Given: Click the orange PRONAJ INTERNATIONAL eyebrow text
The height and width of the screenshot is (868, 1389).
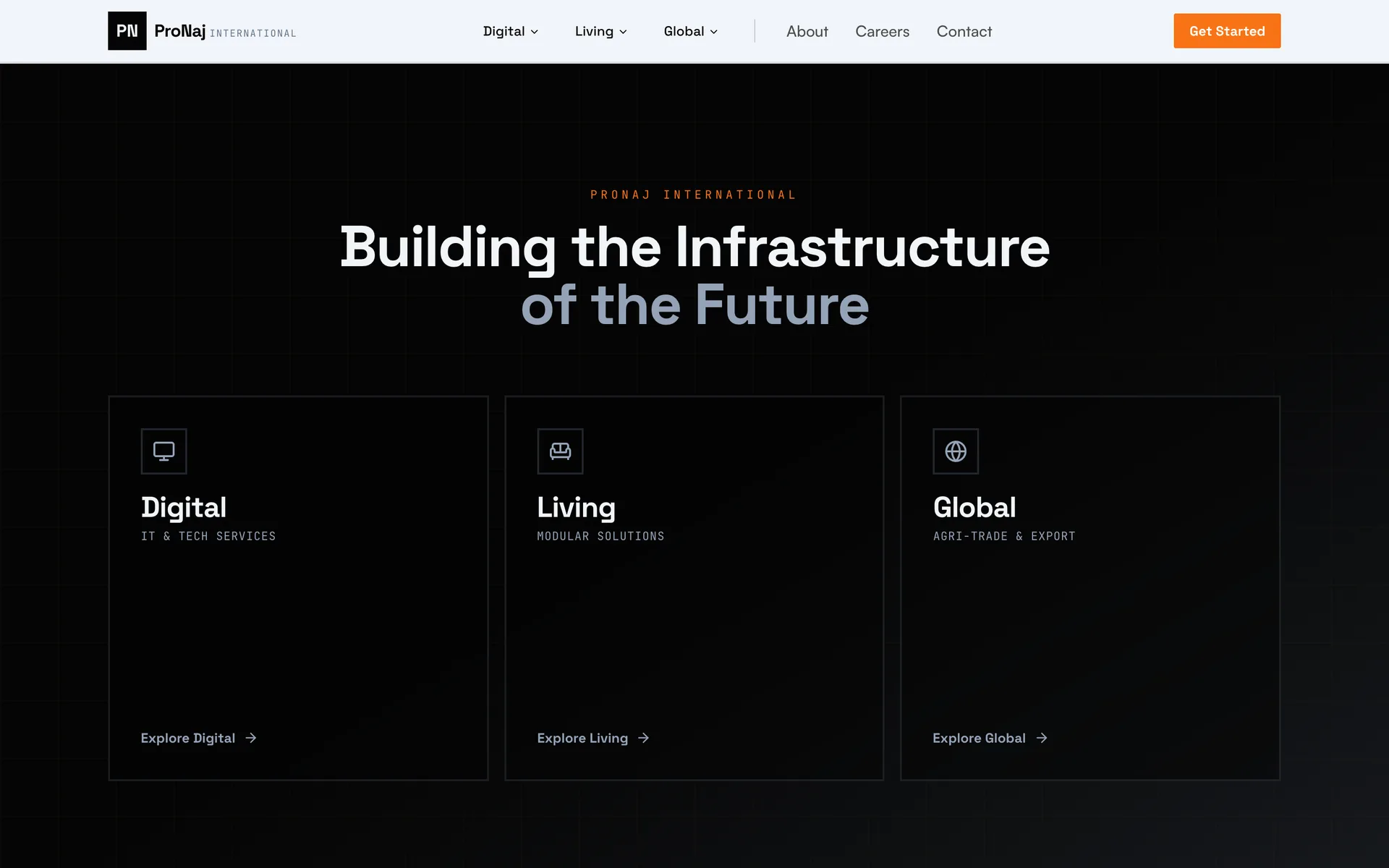Looking at the screenshot, I should coord(694,195).
